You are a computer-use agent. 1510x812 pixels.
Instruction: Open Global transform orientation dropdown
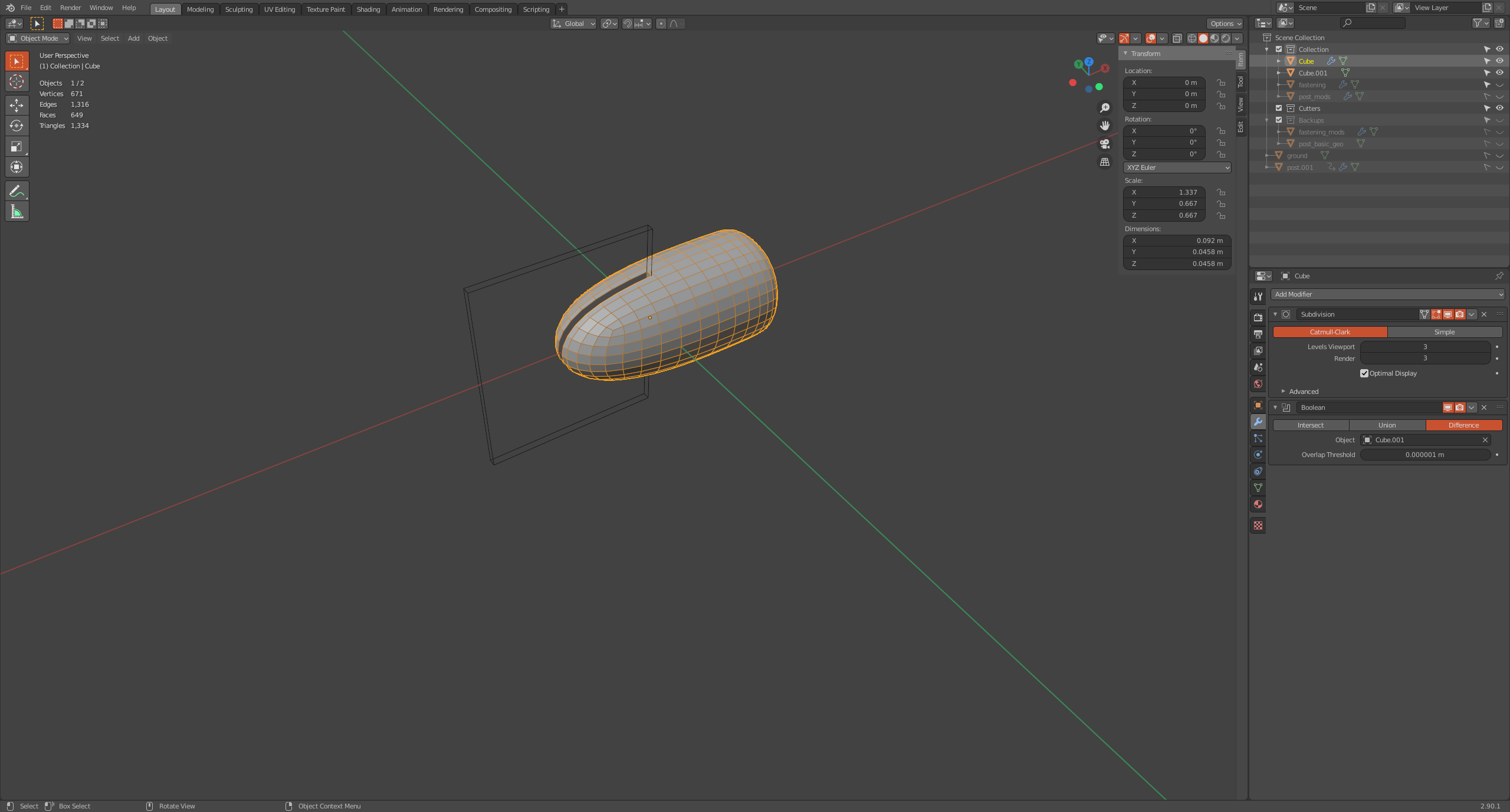(573, 24)
